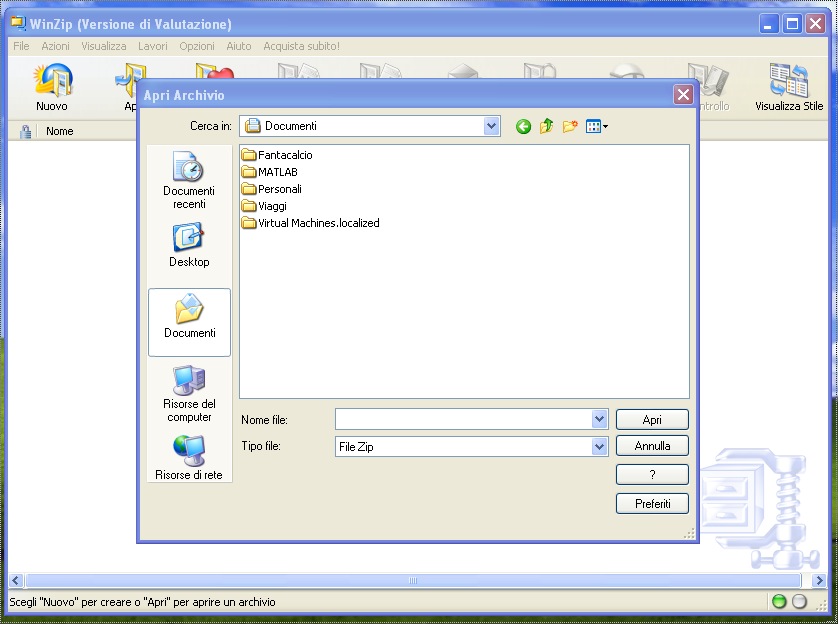This screenshot has height=624, width=838.
Task: Open Risorse del computer in the sidebar
Action: [x=189, y=393]
